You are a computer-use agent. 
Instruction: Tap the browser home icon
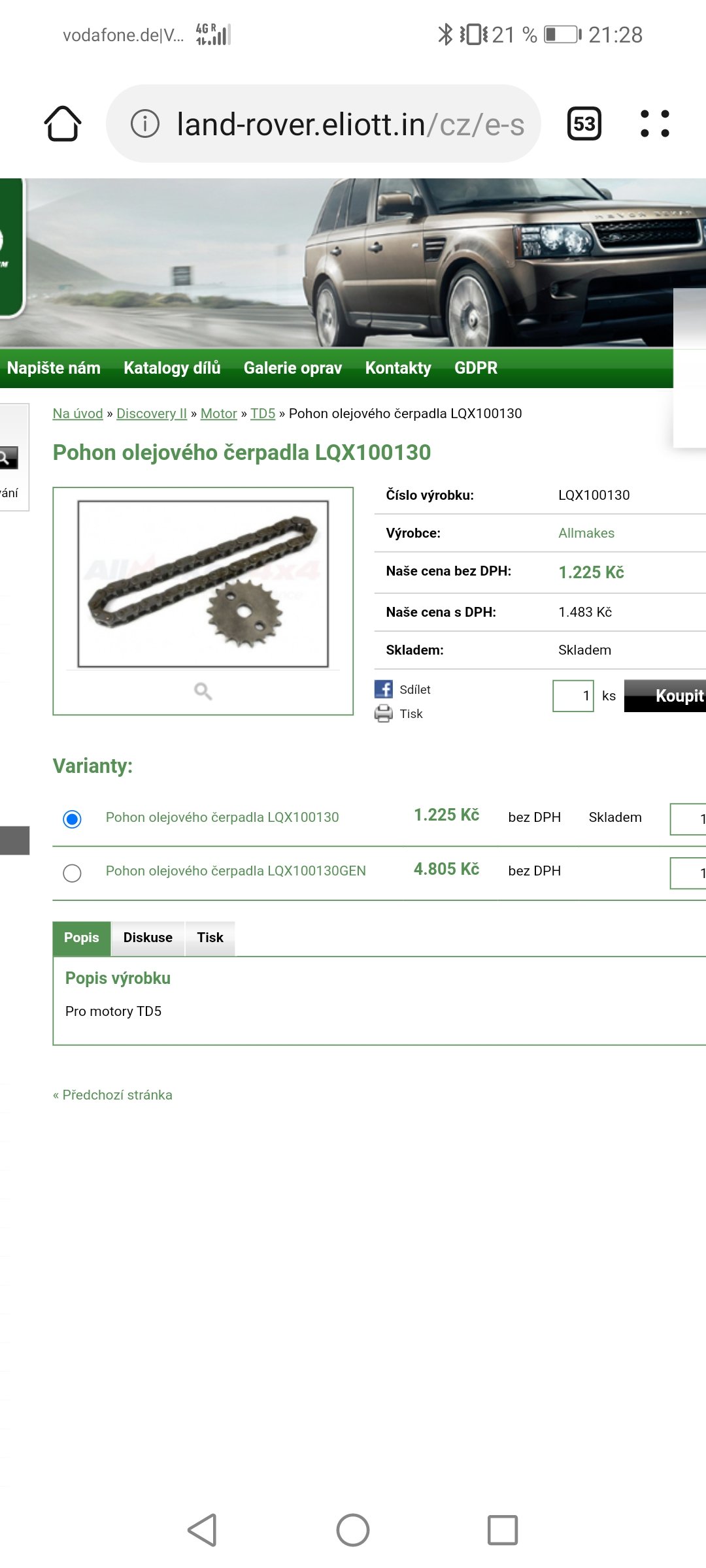click(x=63, y=123)
